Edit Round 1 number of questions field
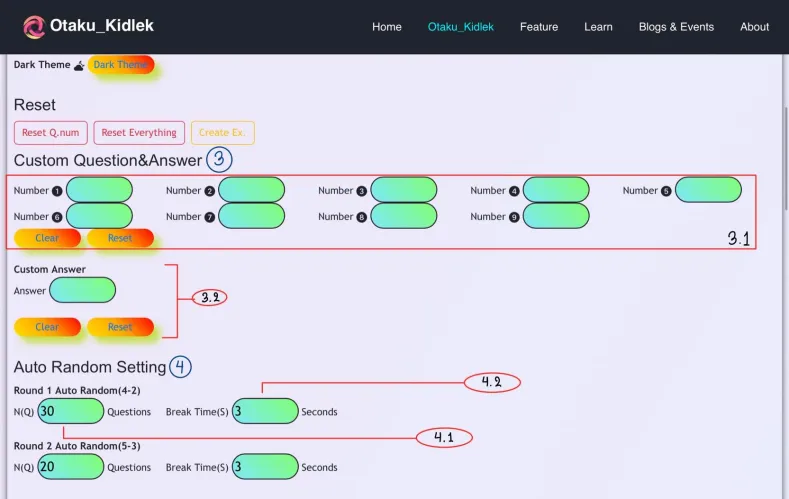This screenshot has height=499, width=789. [x=71, y=411]
